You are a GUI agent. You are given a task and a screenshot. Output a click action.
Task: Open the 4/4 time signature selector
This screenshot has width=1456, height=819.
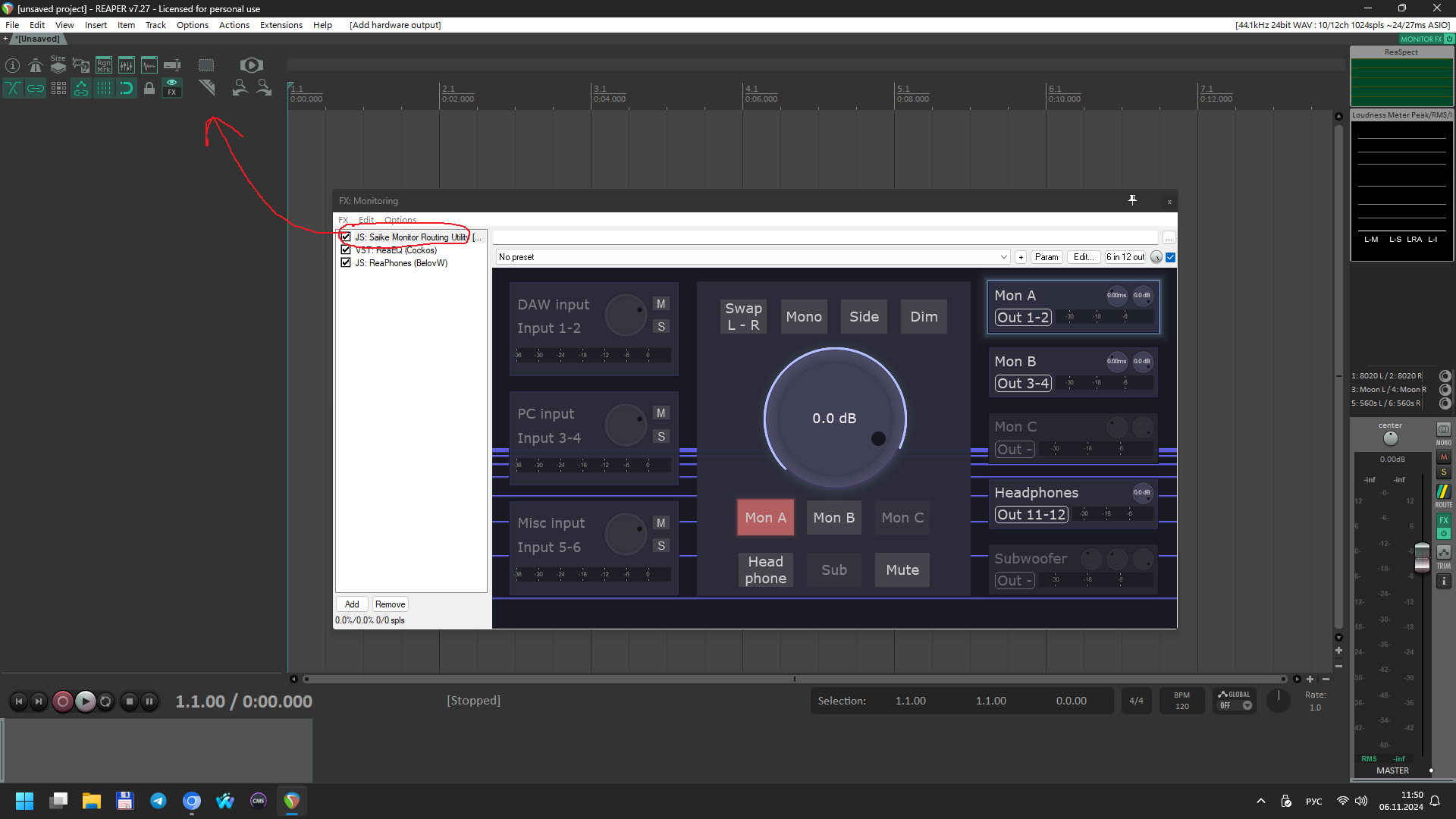[x=1136, y=701]
